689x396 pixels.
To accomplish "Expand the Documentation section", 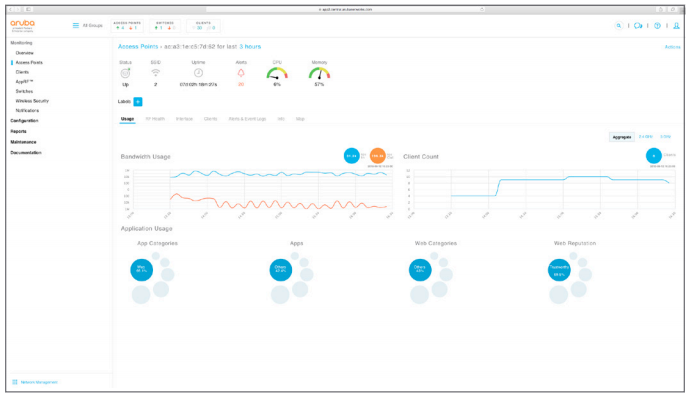I will (x=26, y=153).
